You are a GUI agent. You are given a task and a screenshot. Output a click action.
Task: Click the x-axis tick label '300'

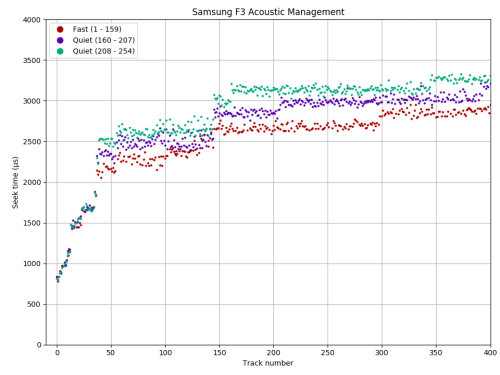[382, 353]
